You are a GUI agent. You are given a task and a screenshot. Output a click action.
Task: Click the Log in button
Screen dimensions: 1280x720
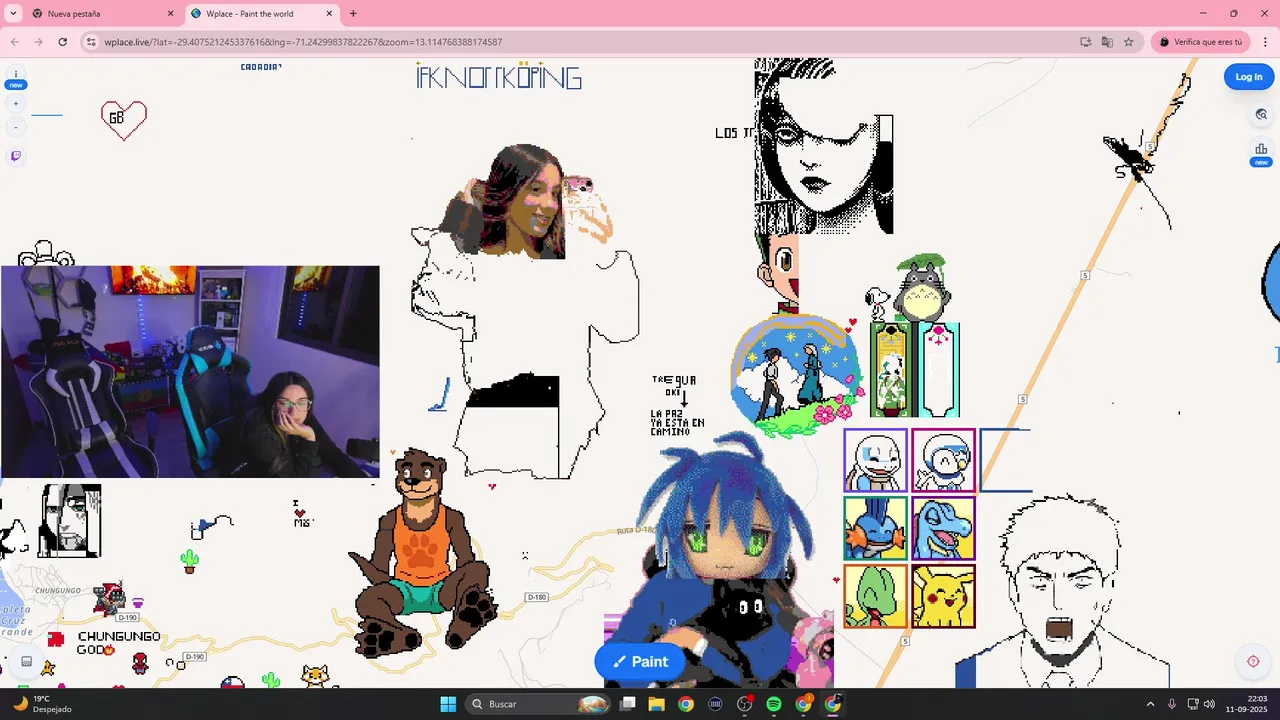1248,77
